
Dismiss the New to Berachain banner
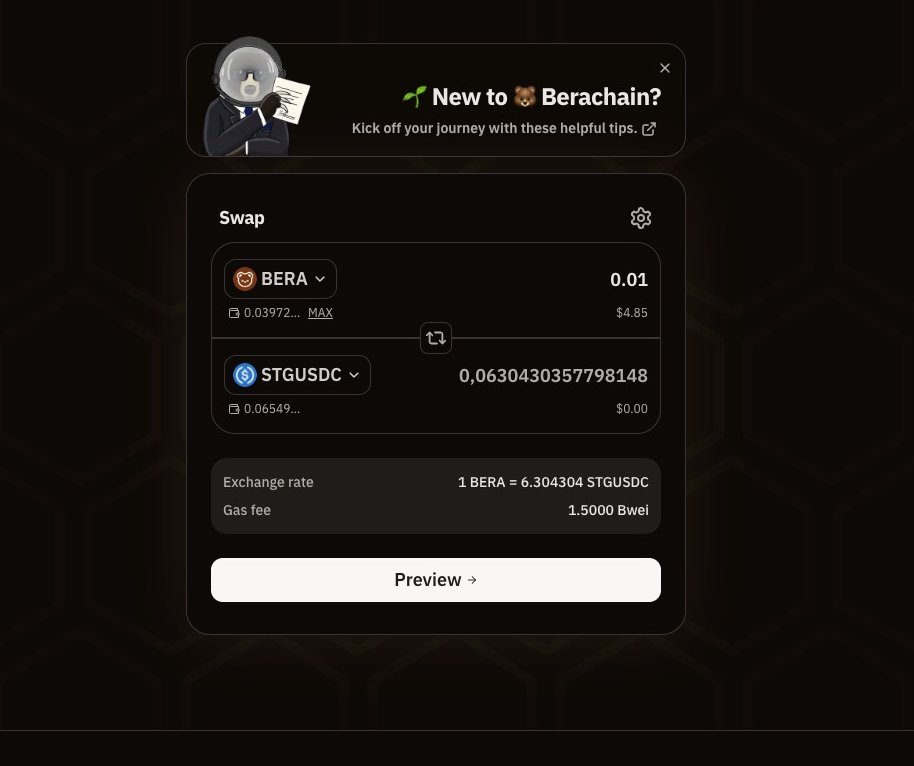(665, 68)
